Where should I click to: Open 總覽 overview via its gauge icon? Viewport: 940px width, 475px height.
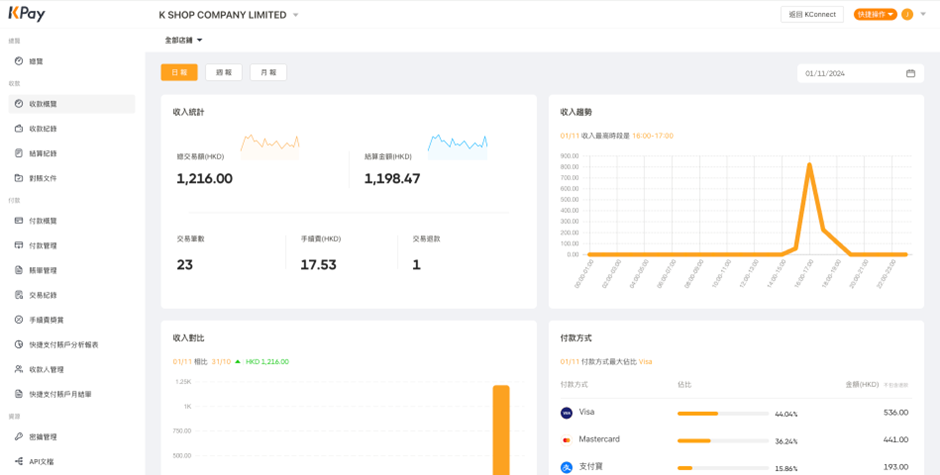pyautogui.click(x=19, y=61)
